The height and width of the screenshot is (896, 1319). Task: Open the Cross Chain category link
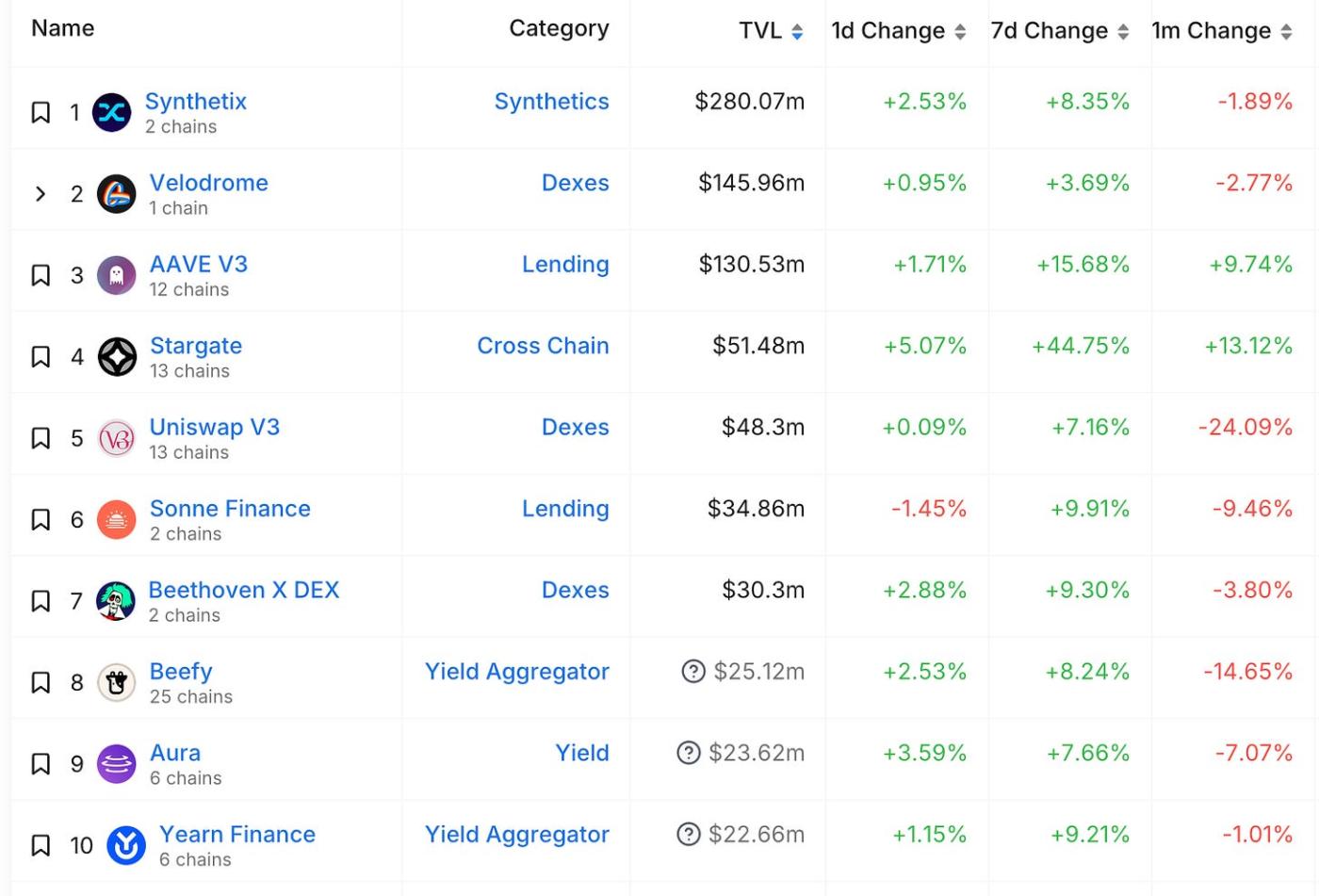click(543, 346)
